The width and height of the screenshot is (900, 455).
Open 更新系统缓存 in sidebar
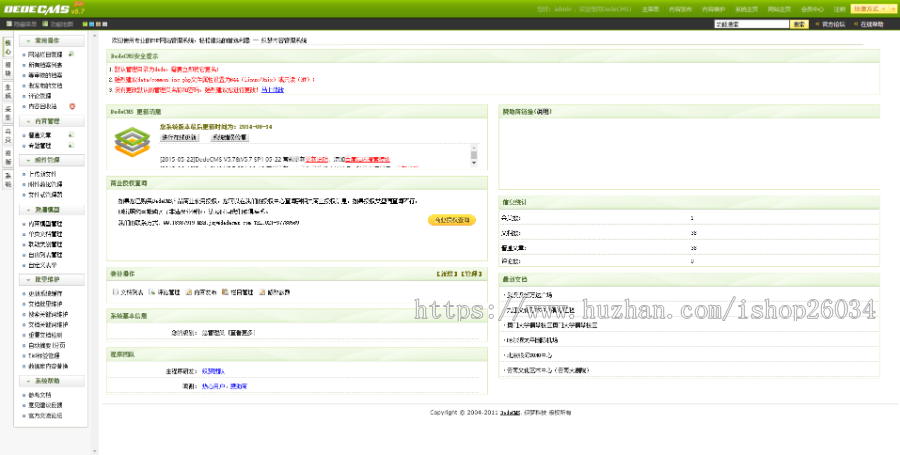45,294
